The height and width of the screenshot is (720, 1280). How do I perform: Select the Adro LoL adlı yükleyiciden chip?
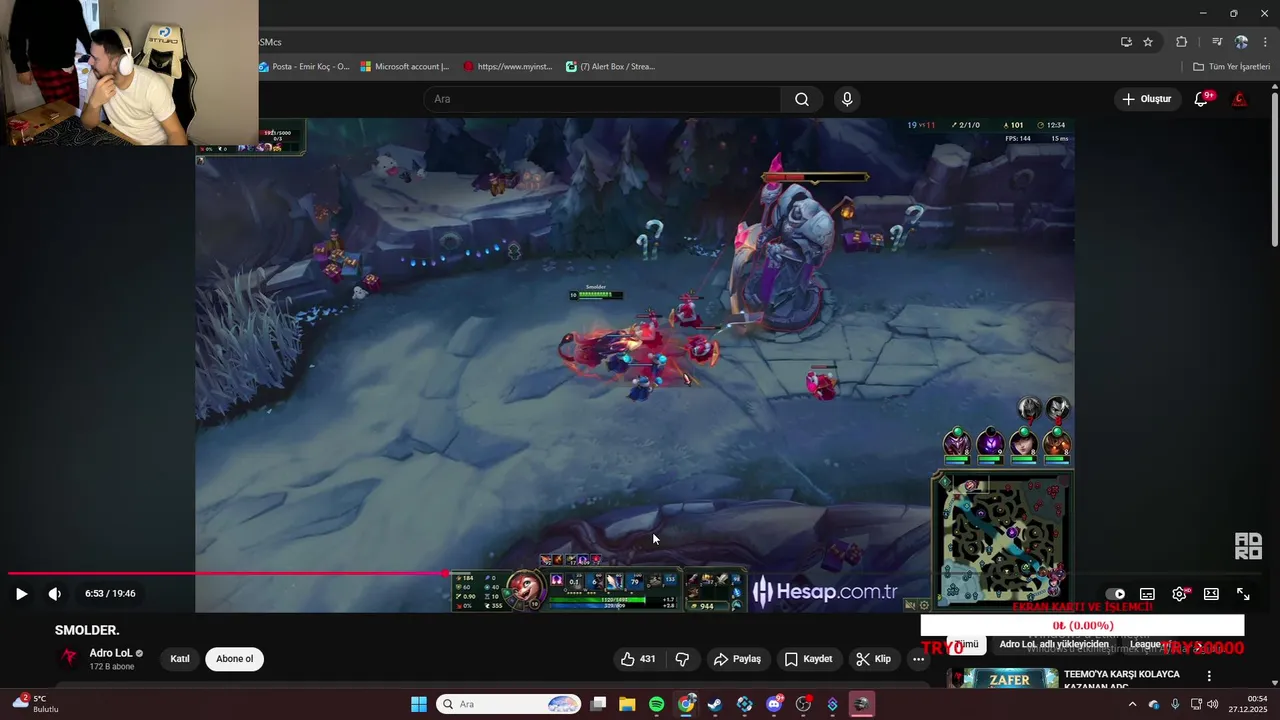[1054, 644]
